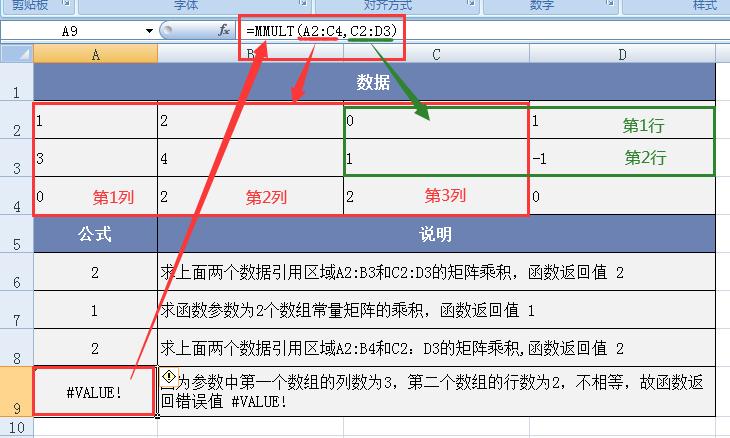Select row 5 header
The width and height of the screenshot is (730, 438).
(x=16, y=234)
